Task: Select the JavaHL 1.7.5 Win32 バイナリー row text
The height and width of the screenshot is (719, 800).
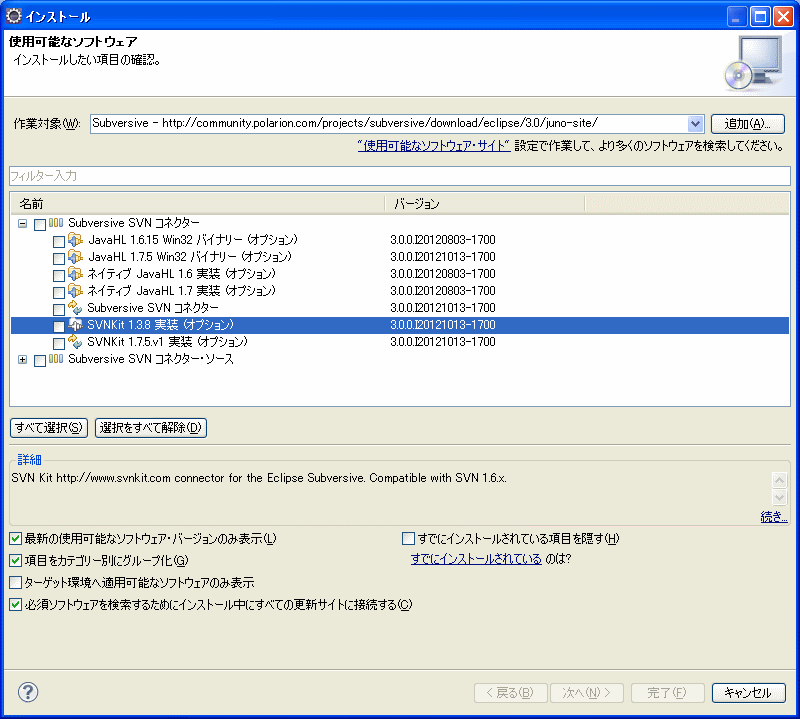Action: coord(190,257)
